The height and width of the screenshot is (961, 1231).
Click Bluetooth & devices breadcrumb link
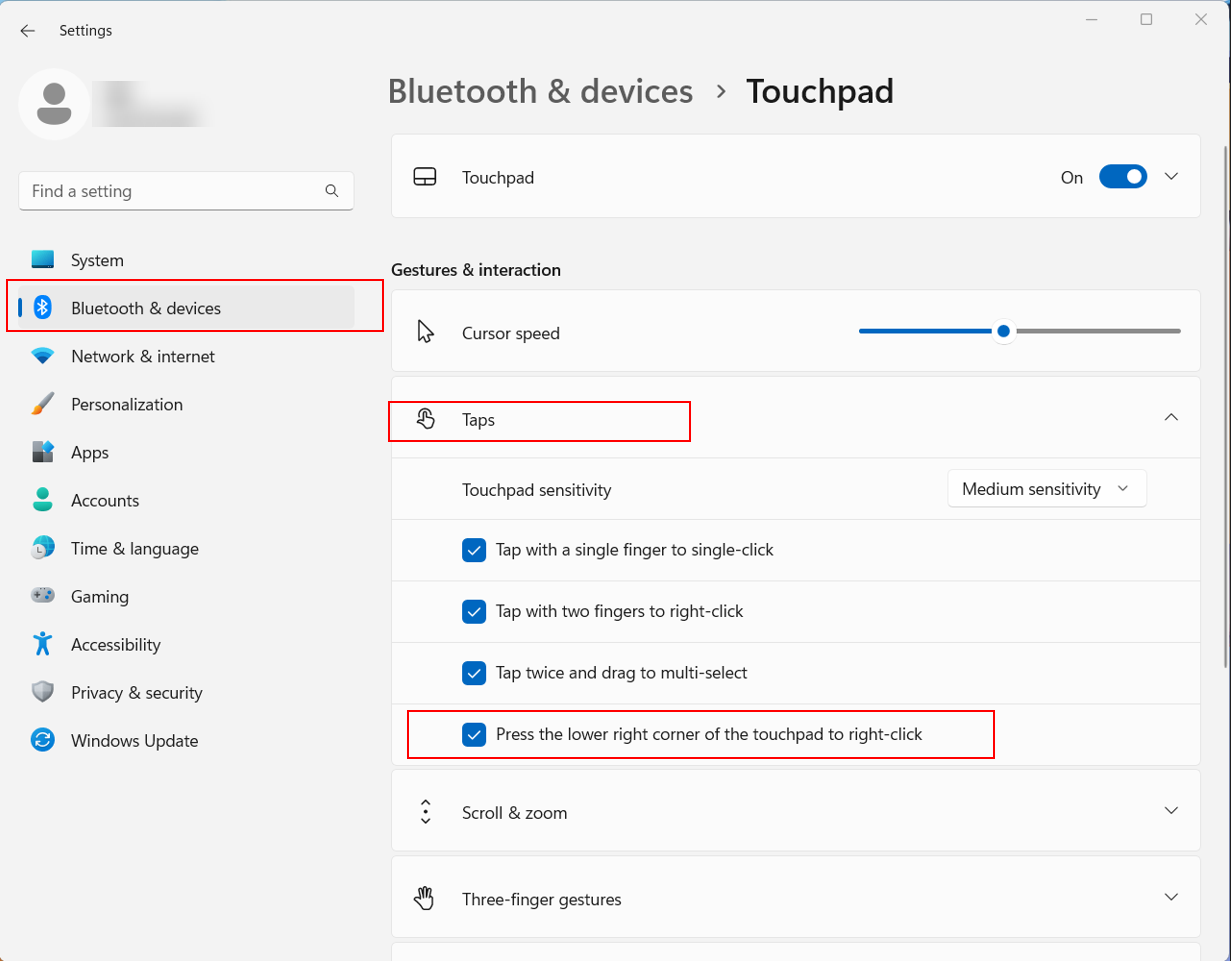tap(540, 91)
